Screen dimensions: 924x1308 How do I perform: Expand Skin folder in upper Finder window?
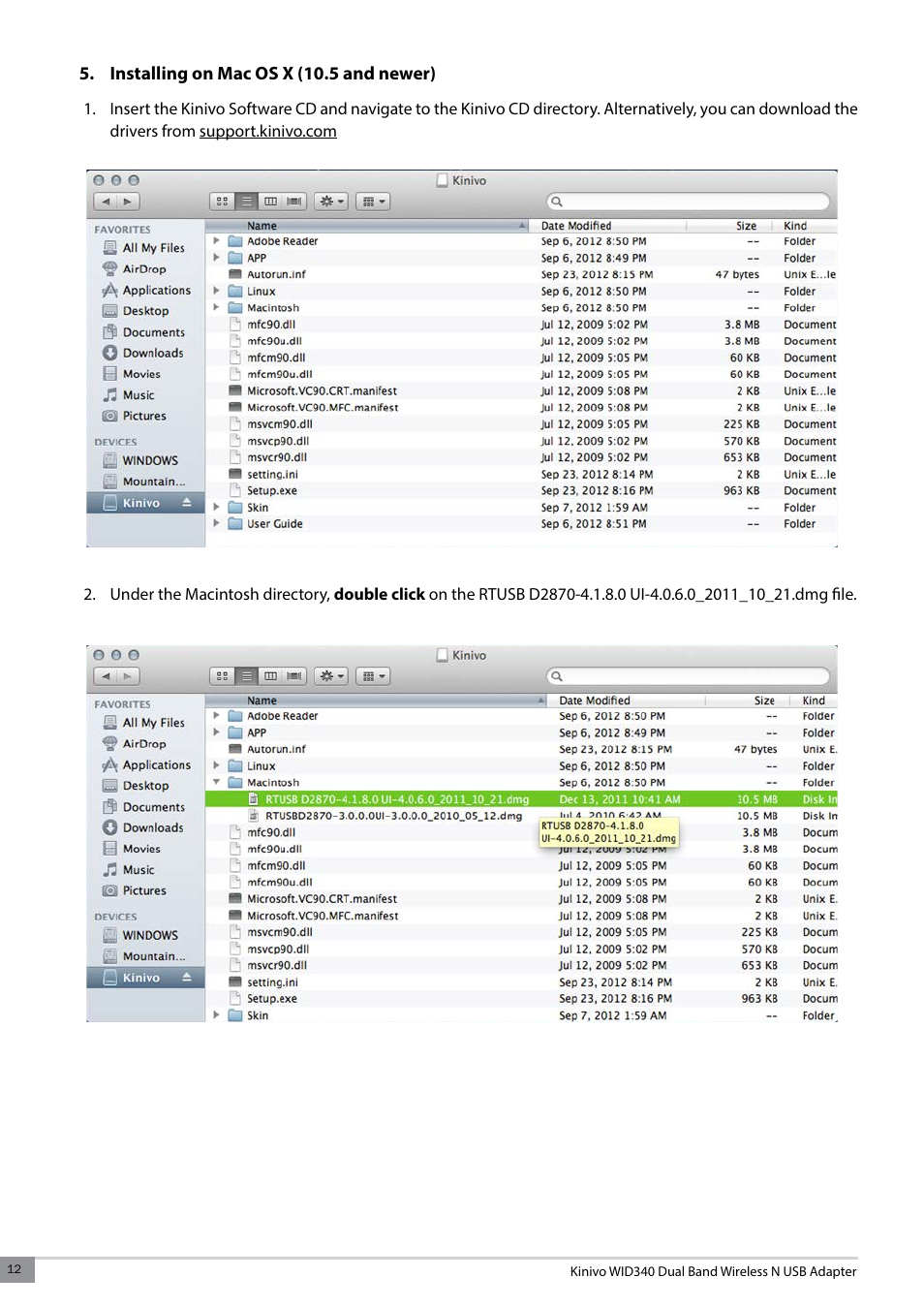click(x=217, y=507)
